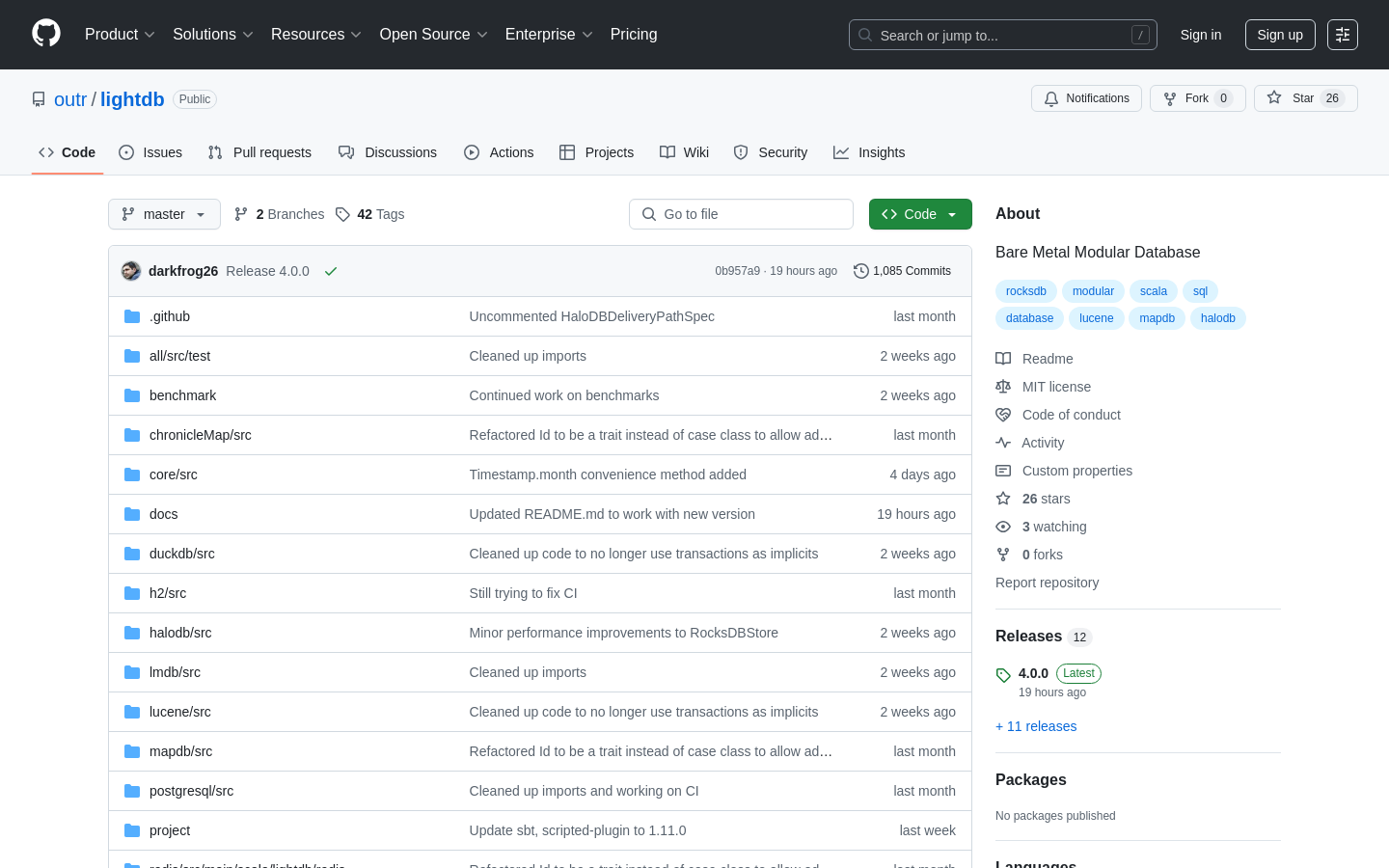The width and height of the screenshot is (1389, 868).
Task: Click 'Timestamp.month convenience method added' commit message
Action: 608,475
